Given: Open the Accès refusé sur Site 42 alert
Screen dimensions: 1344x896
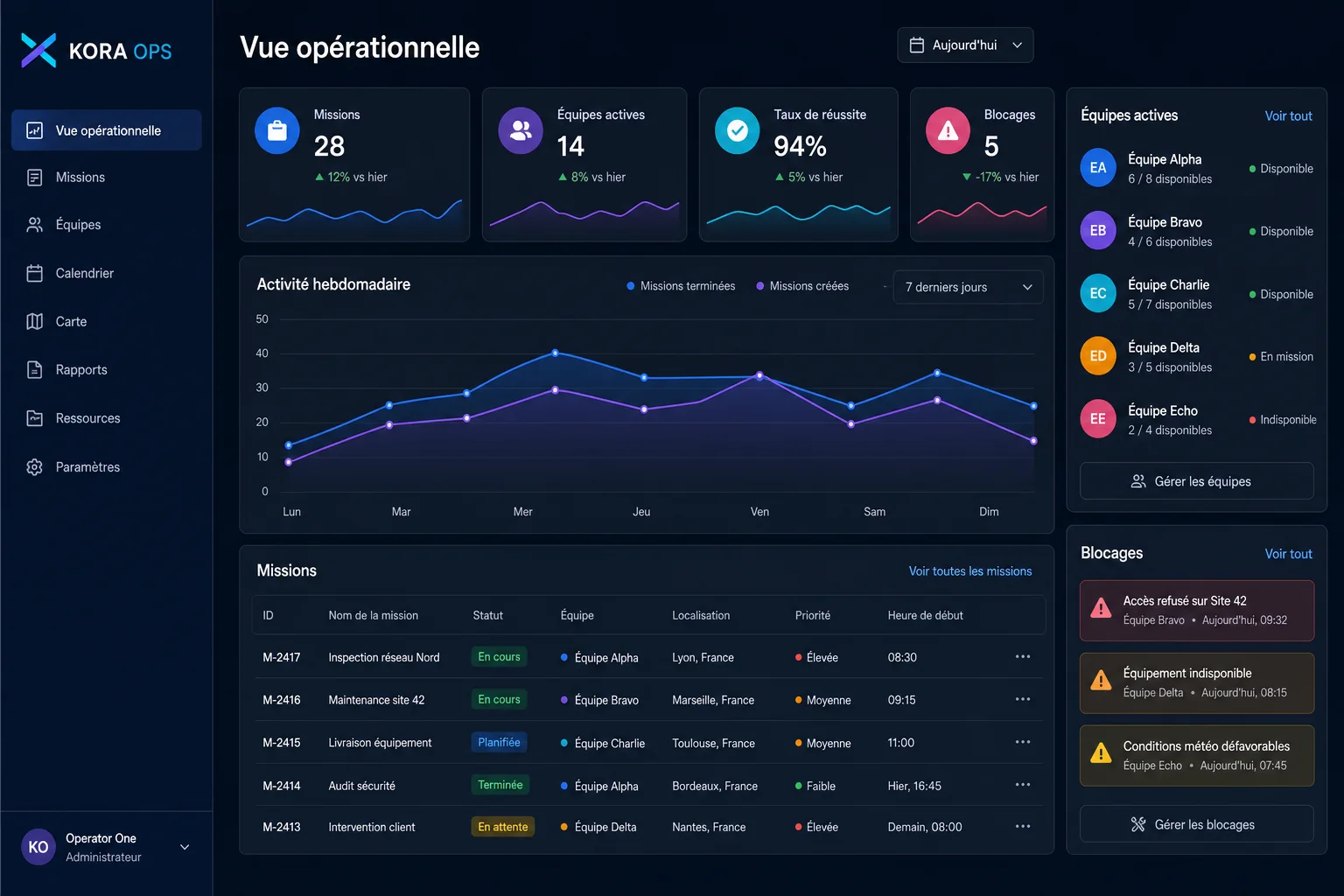Looking at the screenshot, I should [x=1196, y=611].
